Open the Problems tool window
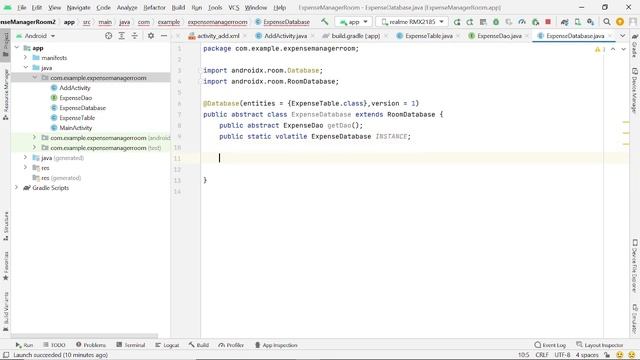The image size is (640, 360). [x=91, y=345]
